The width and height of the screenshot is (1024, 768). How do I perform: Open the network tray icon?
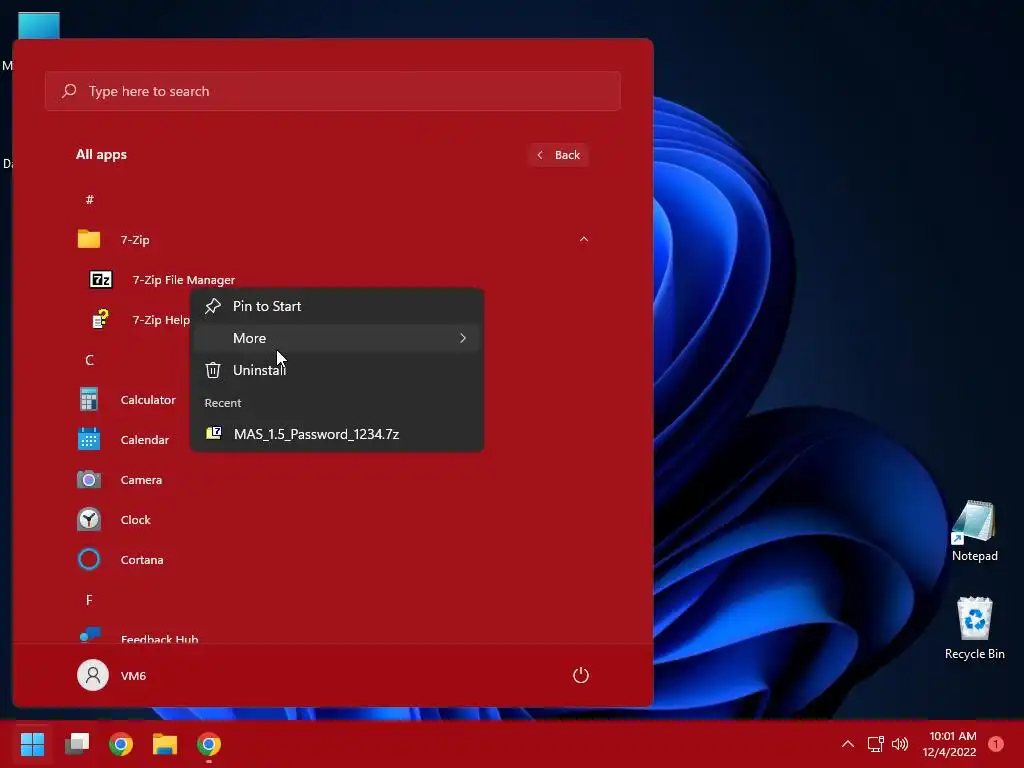875,743
